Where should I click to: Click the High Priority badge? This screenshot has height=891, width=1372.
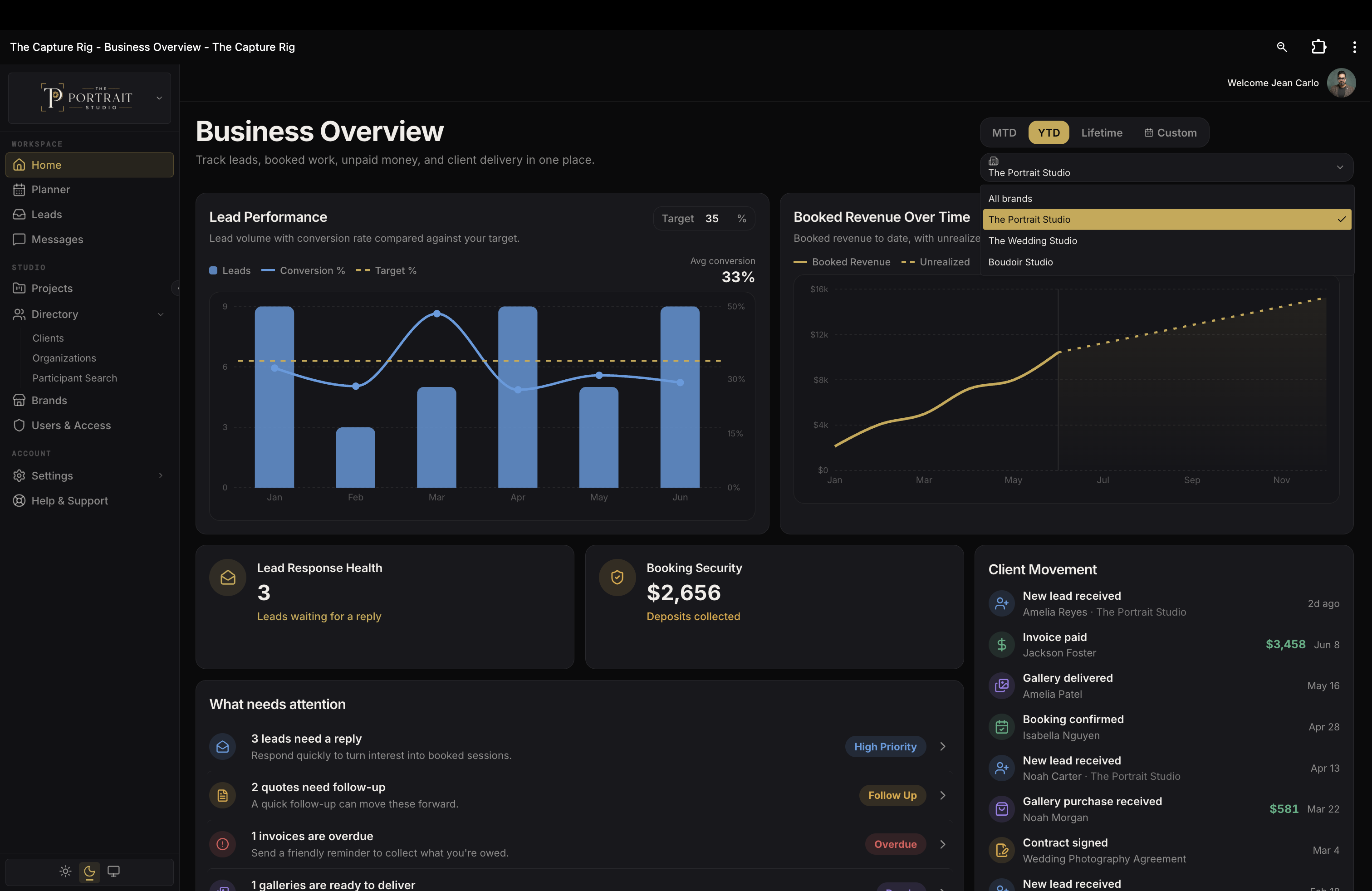[885, 746]
